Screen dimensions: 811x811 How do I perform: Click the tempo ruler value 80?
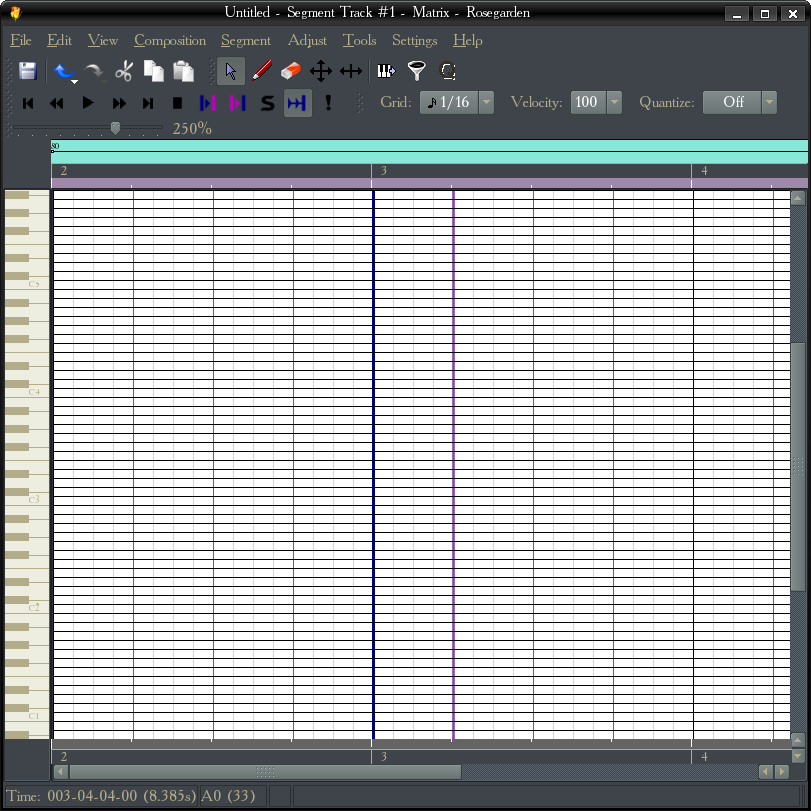click(x=55, y=146)
